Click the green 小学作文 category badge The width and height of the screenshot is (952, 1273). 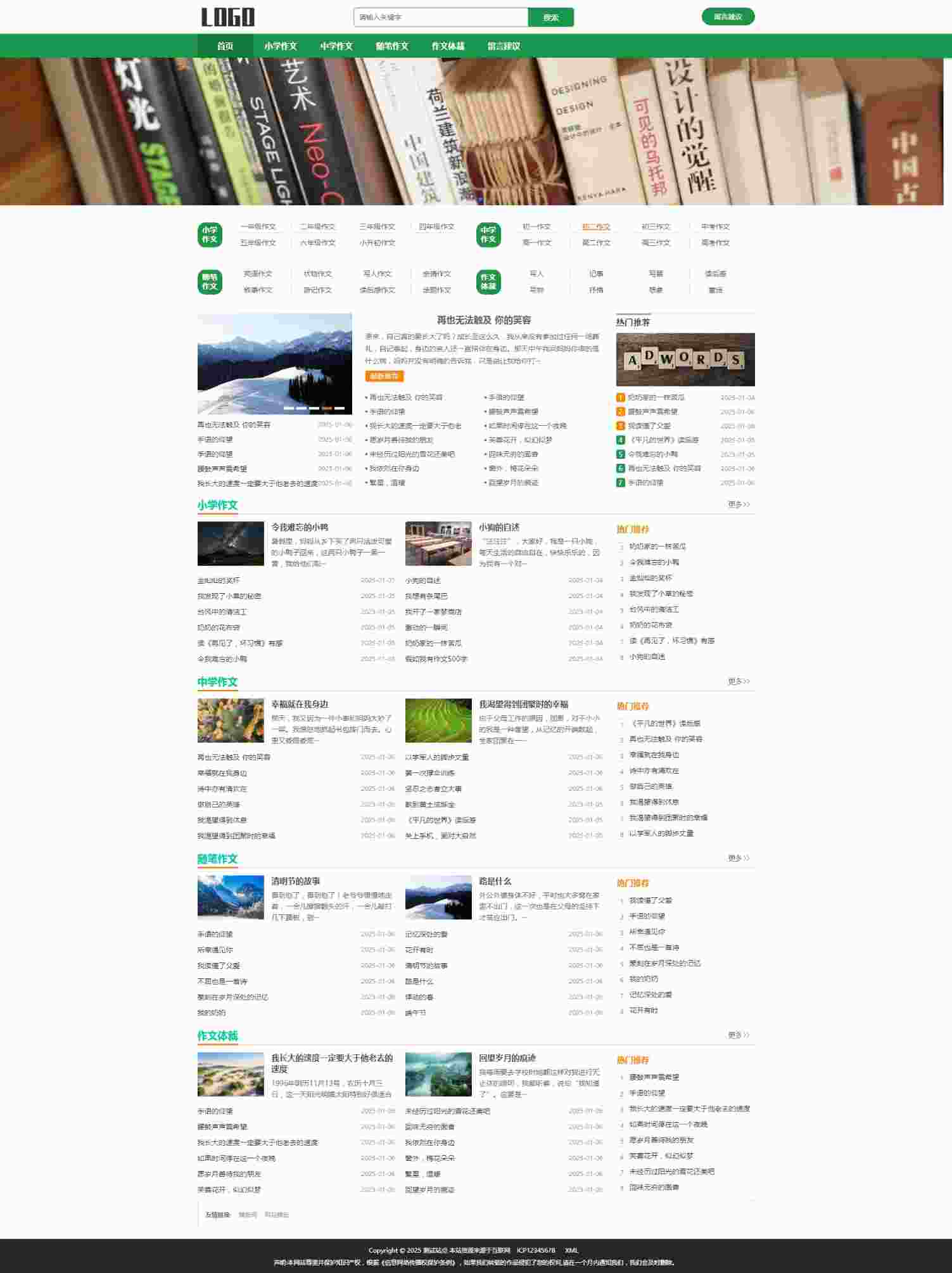coord(210,235)
